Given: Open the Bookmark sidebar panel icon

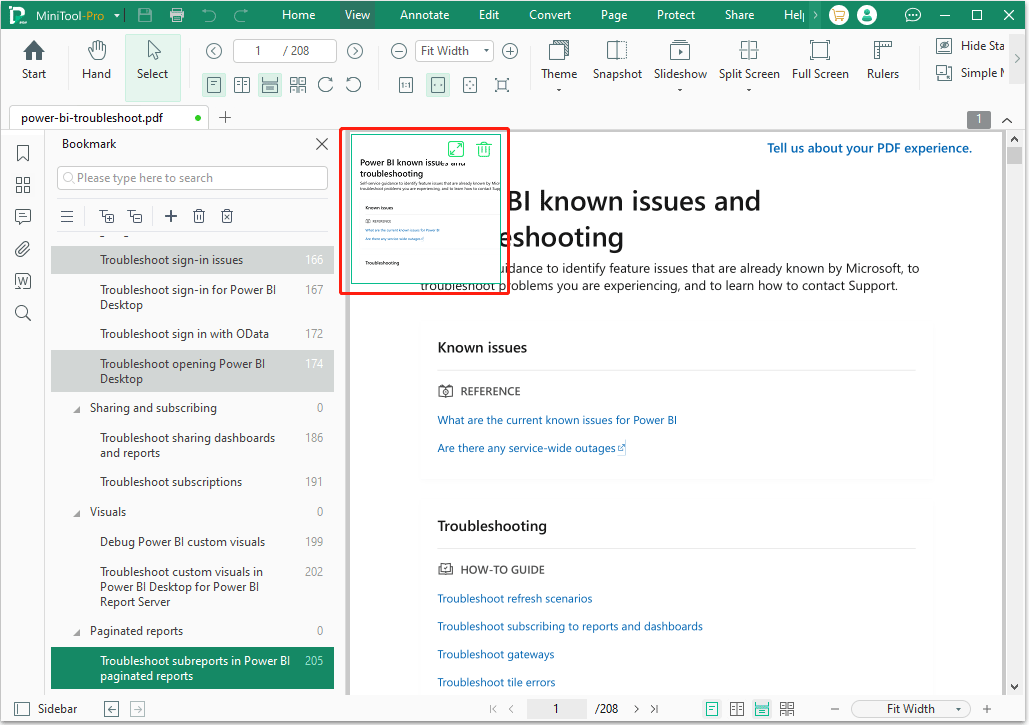Looking at the screenshot, I should 23,153.
